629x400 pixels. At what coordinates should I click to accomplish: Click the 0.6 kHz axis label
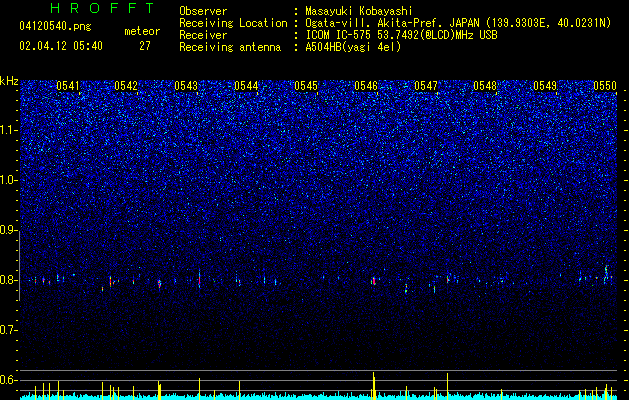pyautogui.click(x=8, y=380)
